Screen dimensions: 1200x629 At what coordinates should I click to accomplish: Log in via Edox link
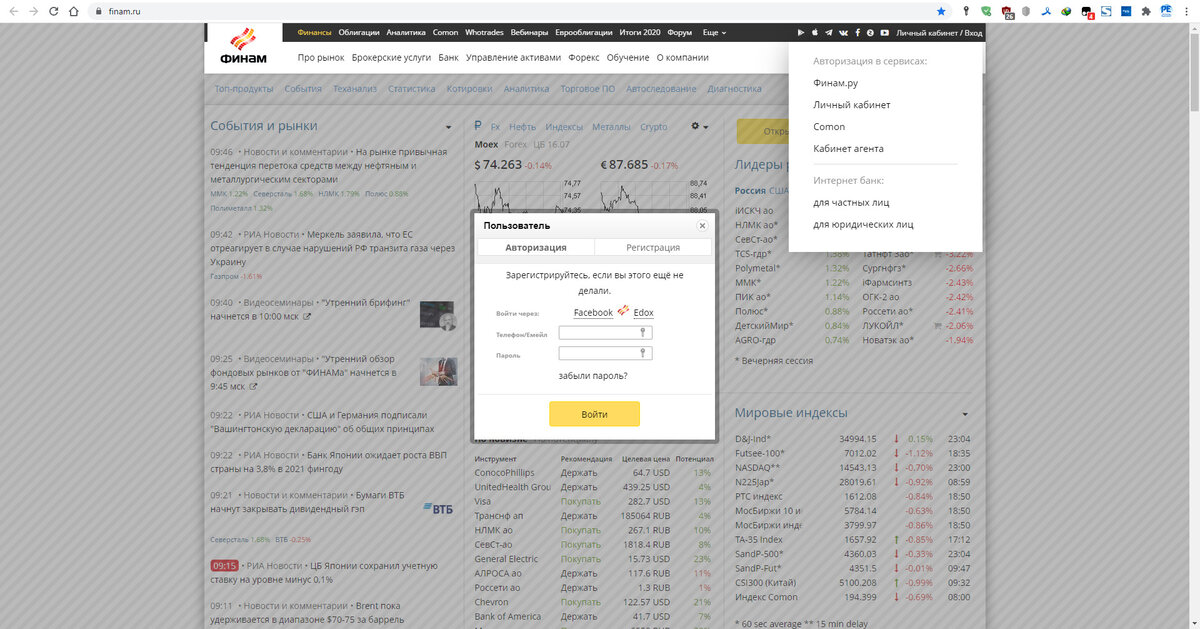(643, 313)
